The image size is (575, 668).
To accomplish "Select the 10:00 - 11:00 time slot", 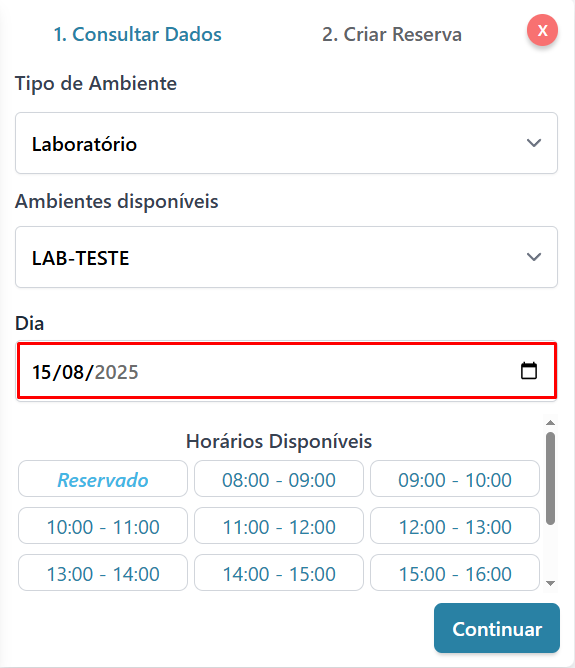I will pos(103,526).
